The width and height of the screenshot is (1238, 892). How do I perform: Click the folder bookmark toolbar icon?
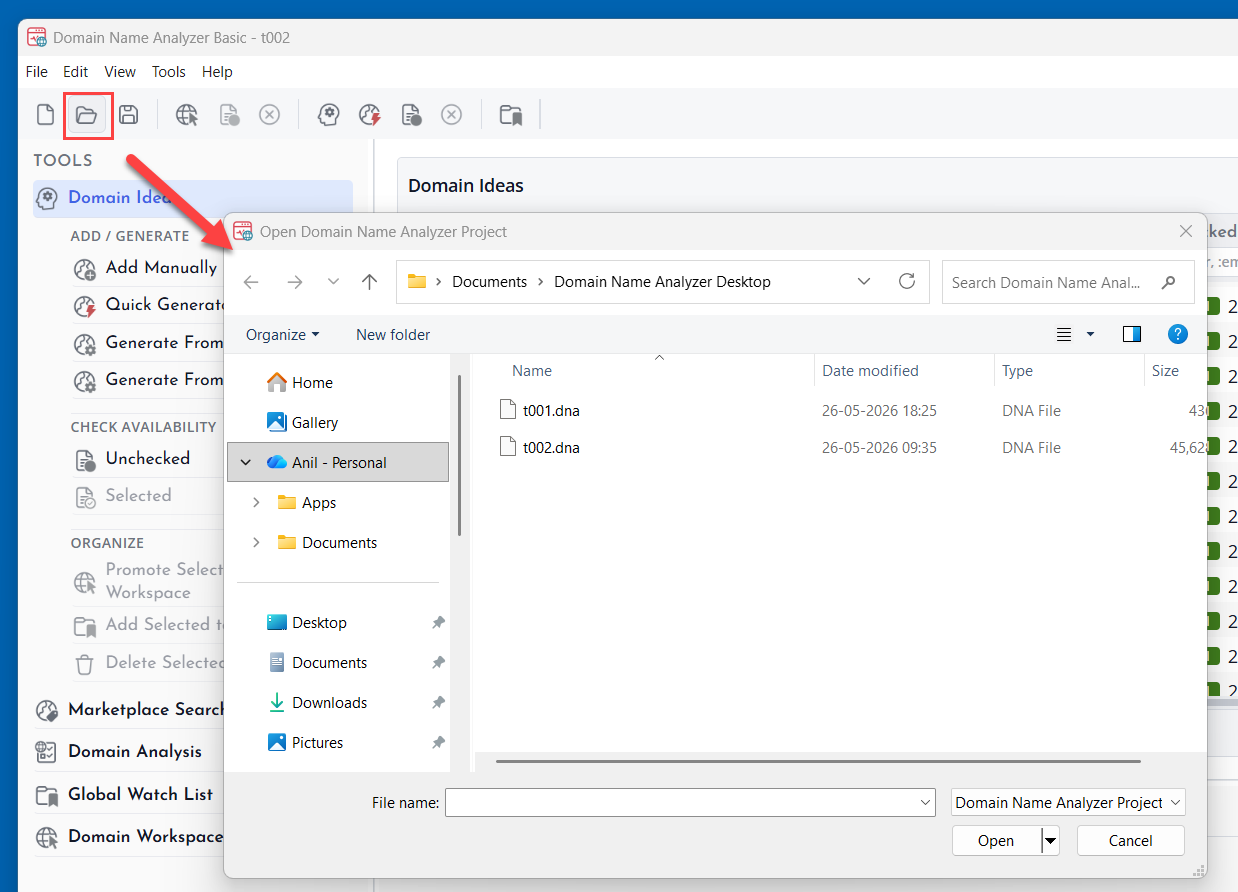pyautogui.click(x=511, y=115)
